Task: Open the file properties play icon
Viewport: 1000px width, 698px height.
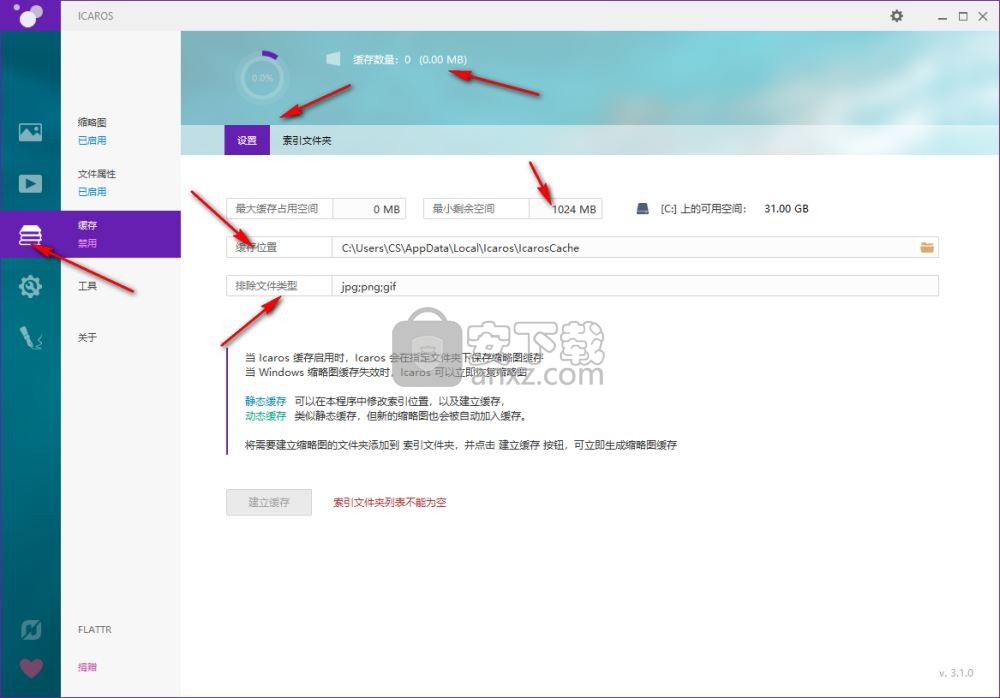Action: (30, 184)
